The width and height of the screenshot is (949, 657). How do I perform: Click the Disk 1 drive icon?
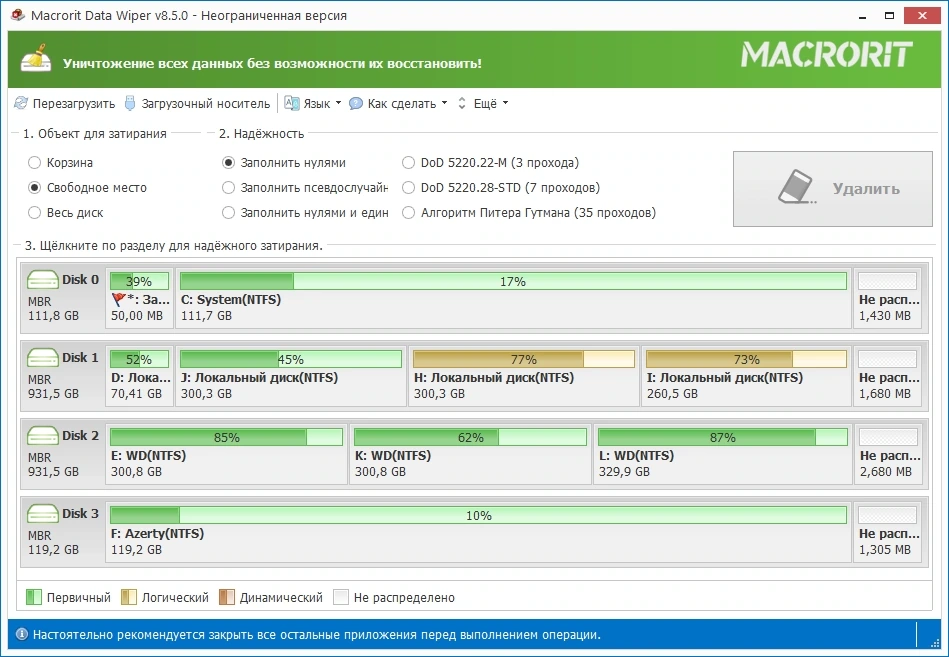point(42,358)
